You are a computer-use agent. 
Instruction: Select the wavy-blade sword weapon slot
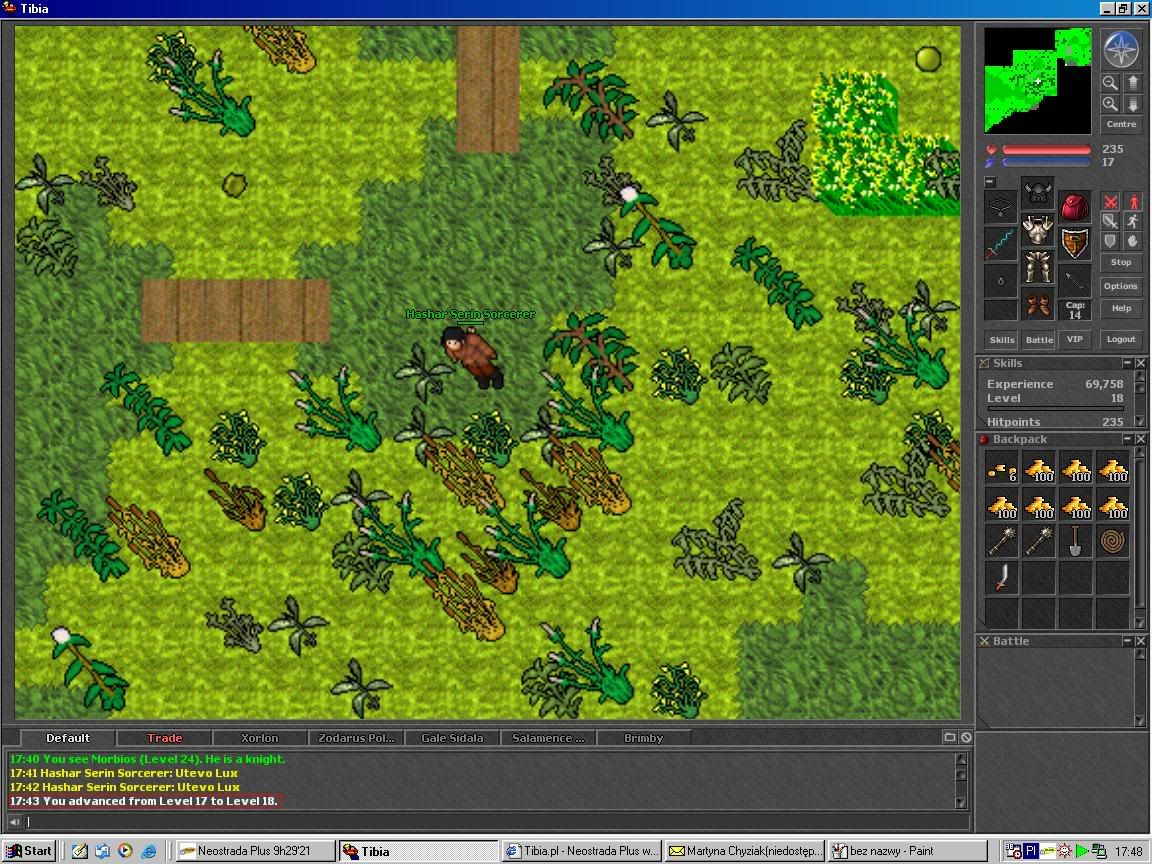click(x=1001, y=243)
